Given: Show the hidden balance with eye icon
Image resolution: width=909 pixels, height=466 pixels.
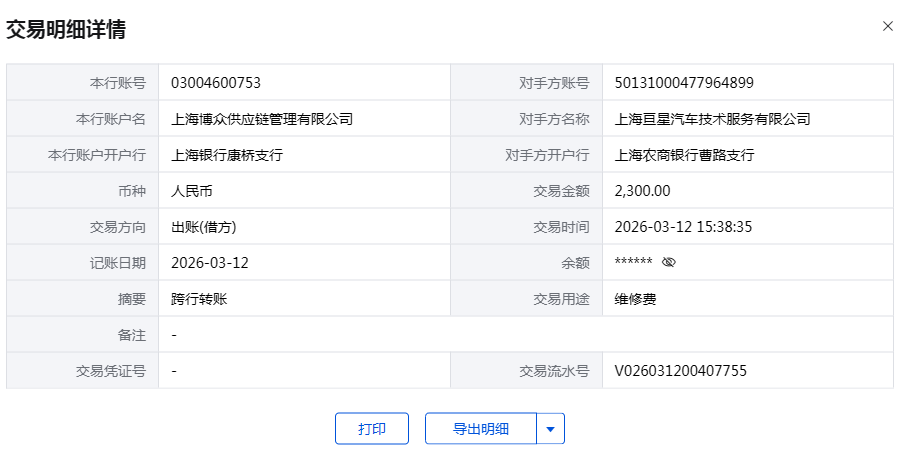Looking at the screenshot, I should click(x=669, y=263).
